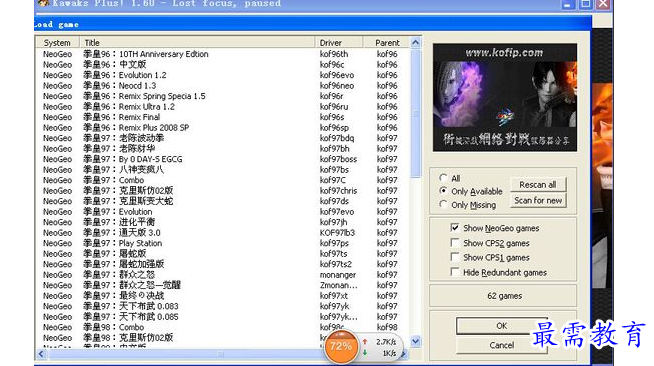
Task: Click the Cancel button
Action: point(501,345)
